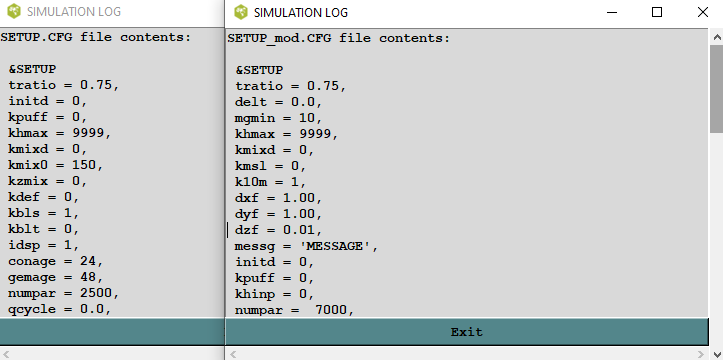Maximize the right SIMULATION LOG window
Screen dimensions: 723x360
coord(657,12)
